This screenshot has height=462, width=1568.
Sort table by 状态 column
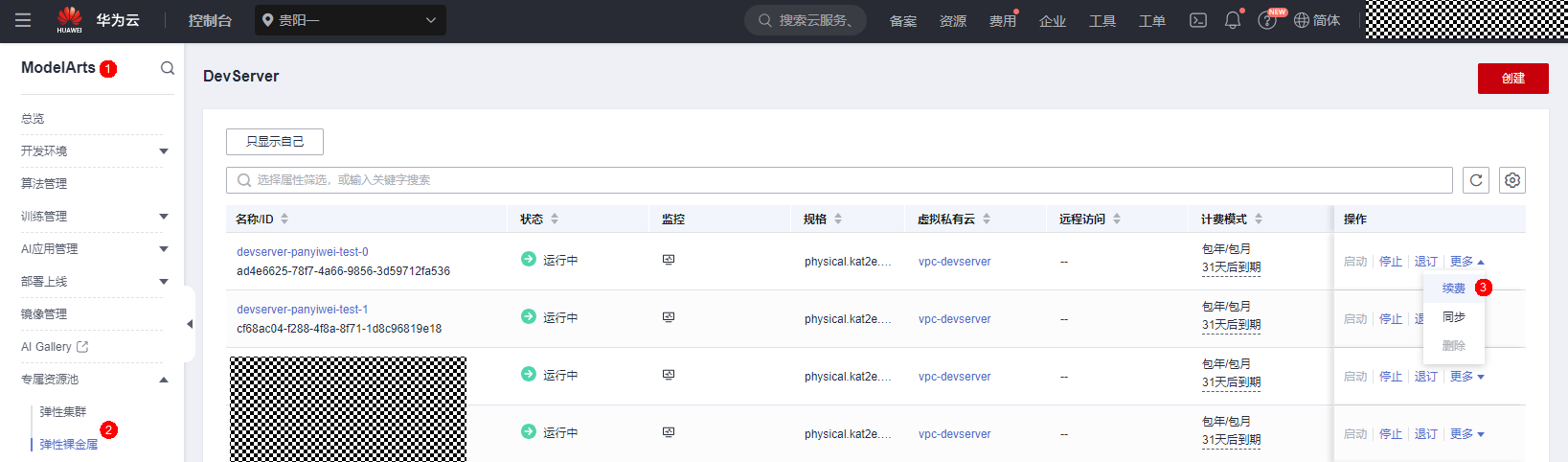(x=555, y=219)
